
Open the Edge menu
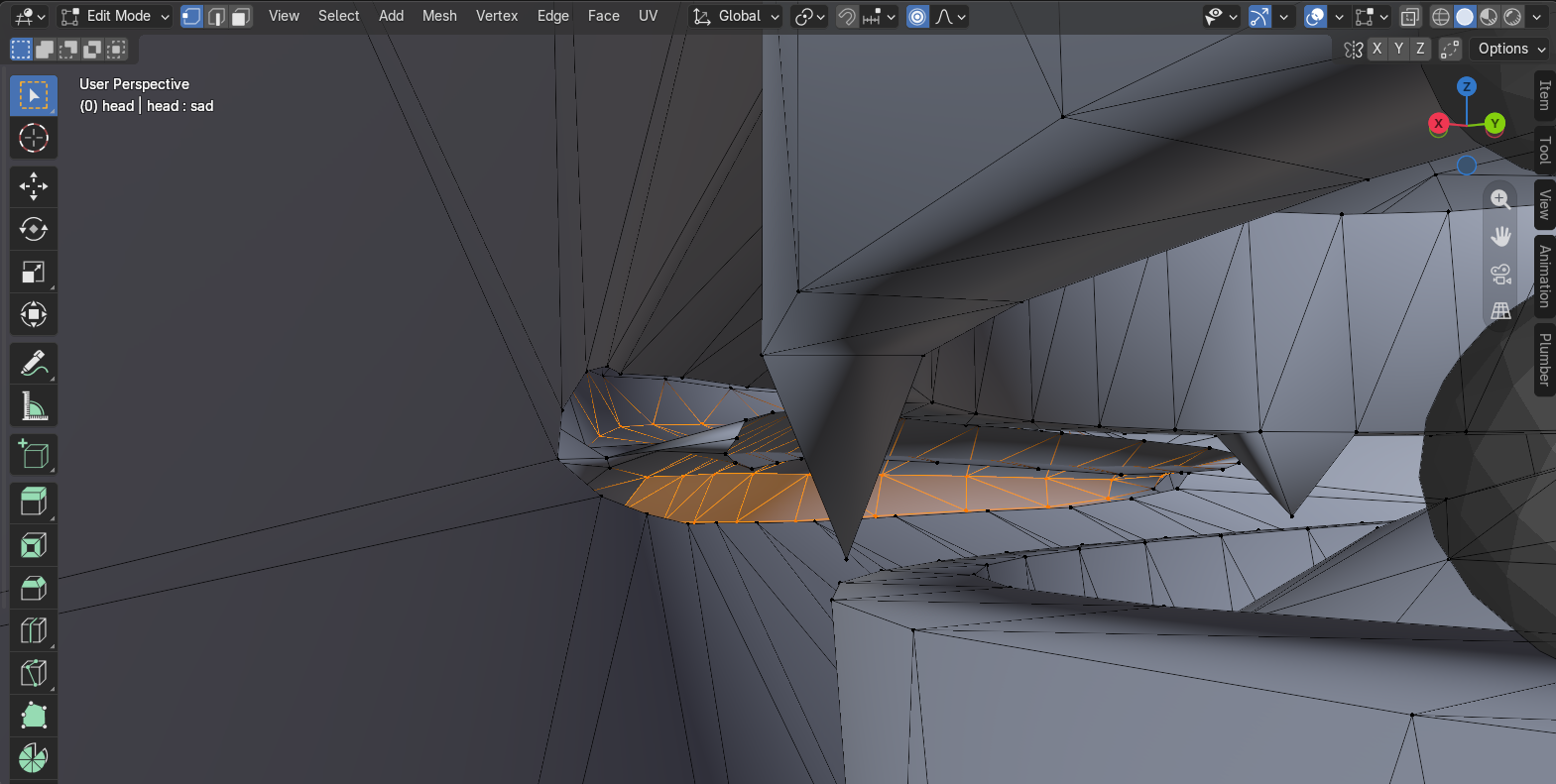tap(552, 16)
